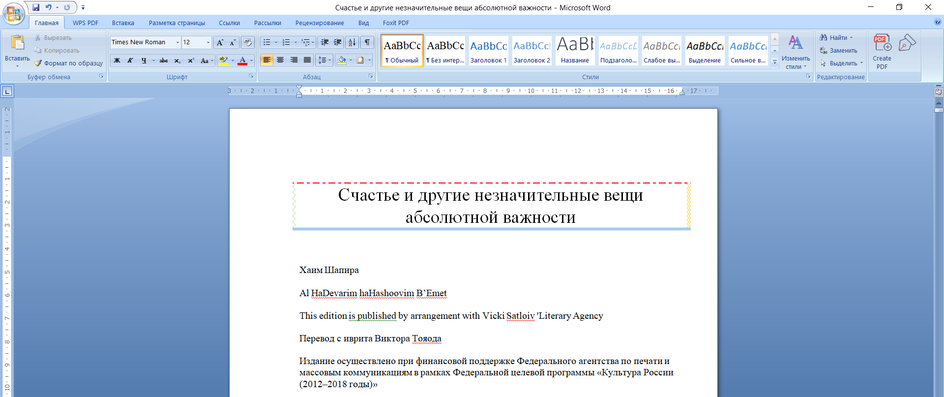Apply the yellow text highlight color
The image size is (944, 397).
point(223,60)
